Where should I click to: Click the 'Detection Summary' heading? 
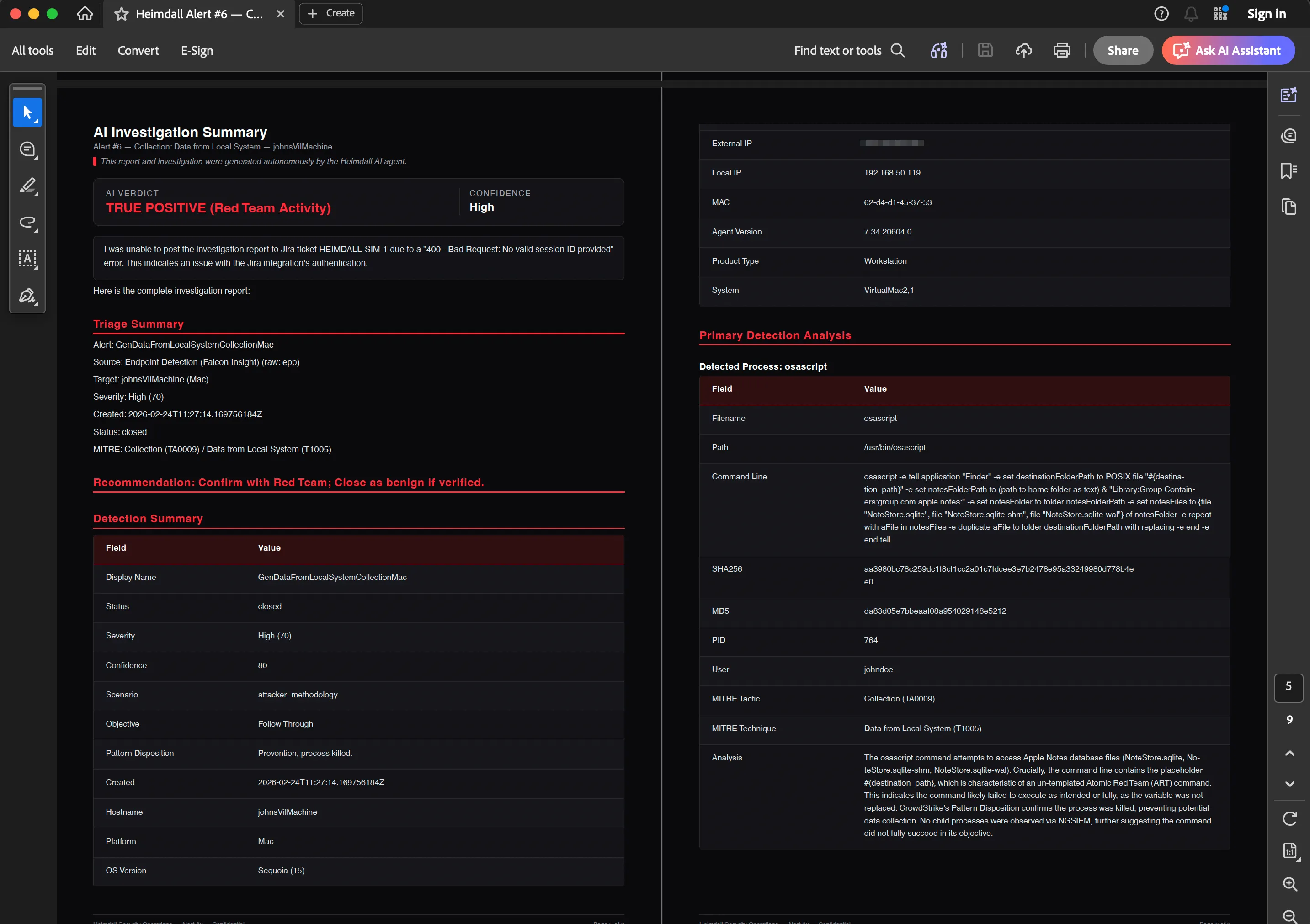[149, 519]
